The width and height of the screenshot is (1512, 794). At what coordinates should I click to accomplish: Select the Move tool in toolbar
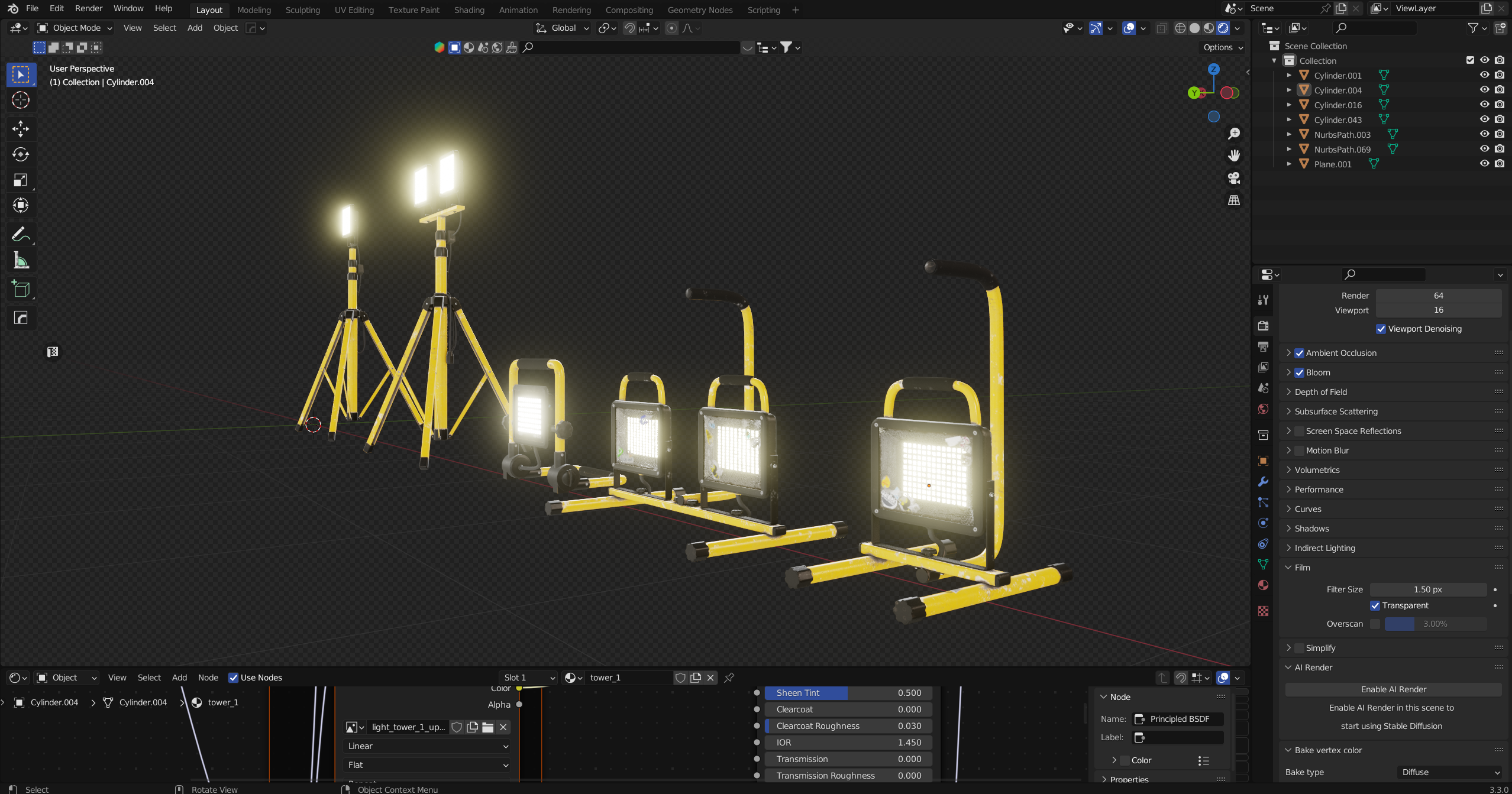click(x=21, y=128)
